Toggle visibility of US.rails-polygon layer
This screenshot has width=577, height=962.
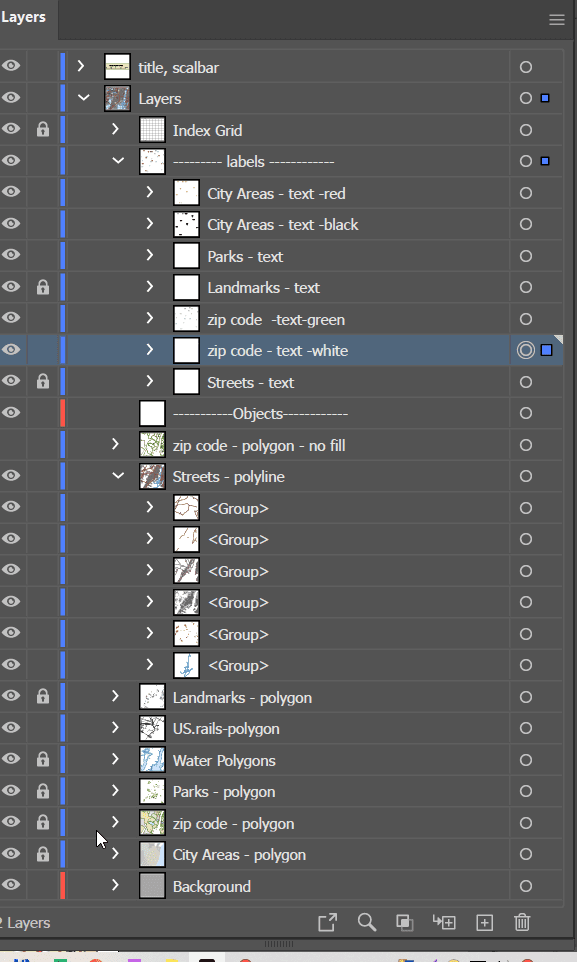[x=11, y=728]
